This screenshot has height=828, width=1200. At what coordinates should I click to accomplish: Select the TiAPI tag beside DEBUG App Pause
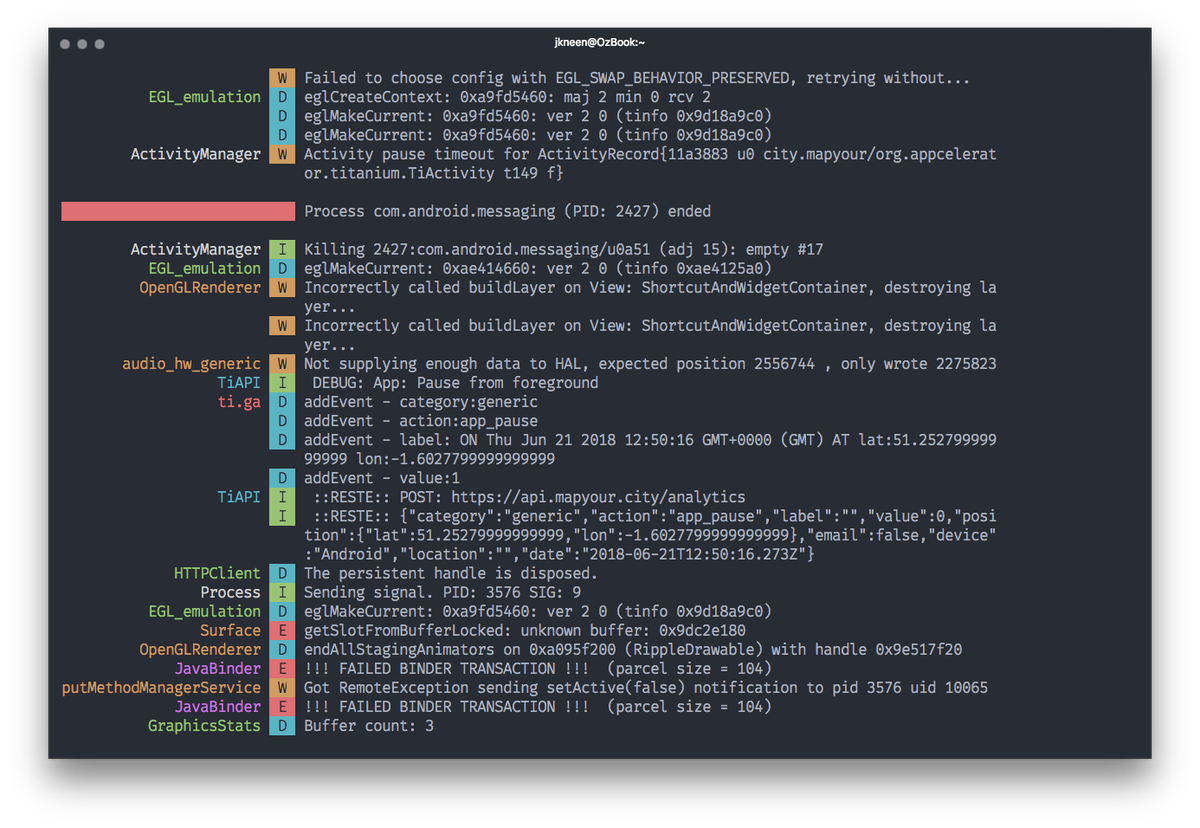click(240, 382)
